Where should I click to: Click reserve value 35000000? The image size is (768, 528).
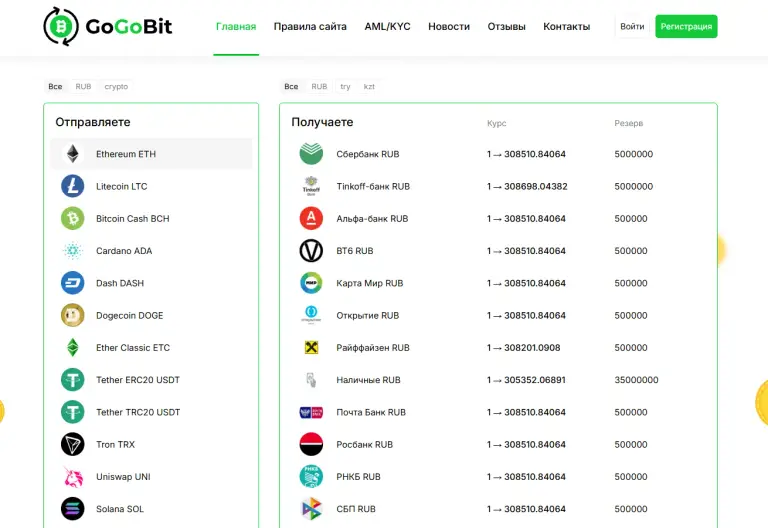[636, 380]
